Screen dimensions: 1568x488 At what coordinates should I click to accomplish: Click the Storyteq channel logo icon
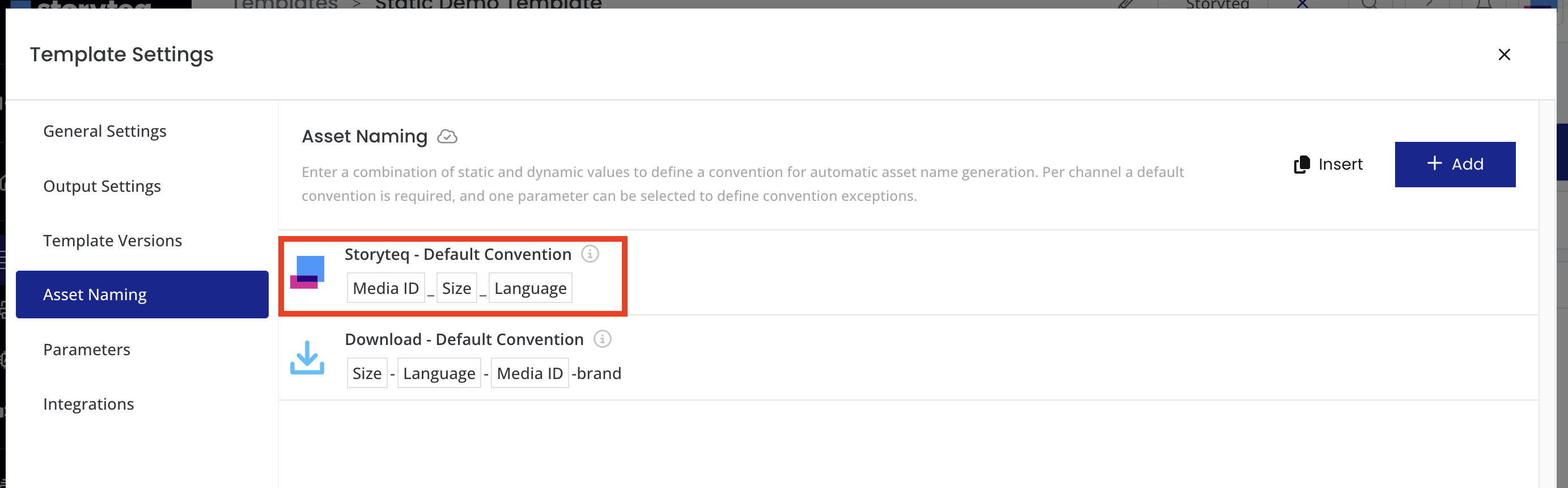pos(307,272)
